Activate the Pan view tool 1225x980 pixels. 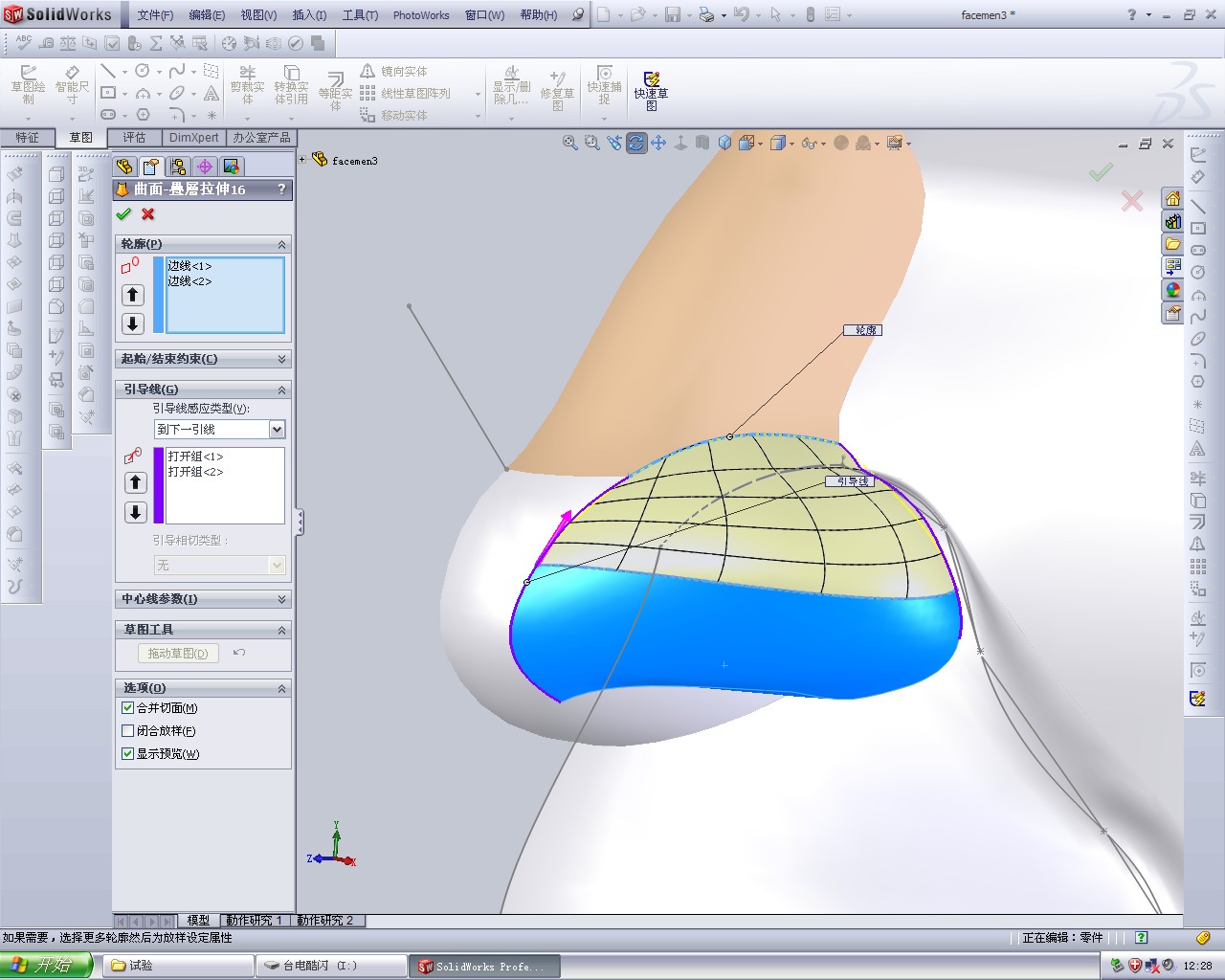658,143
